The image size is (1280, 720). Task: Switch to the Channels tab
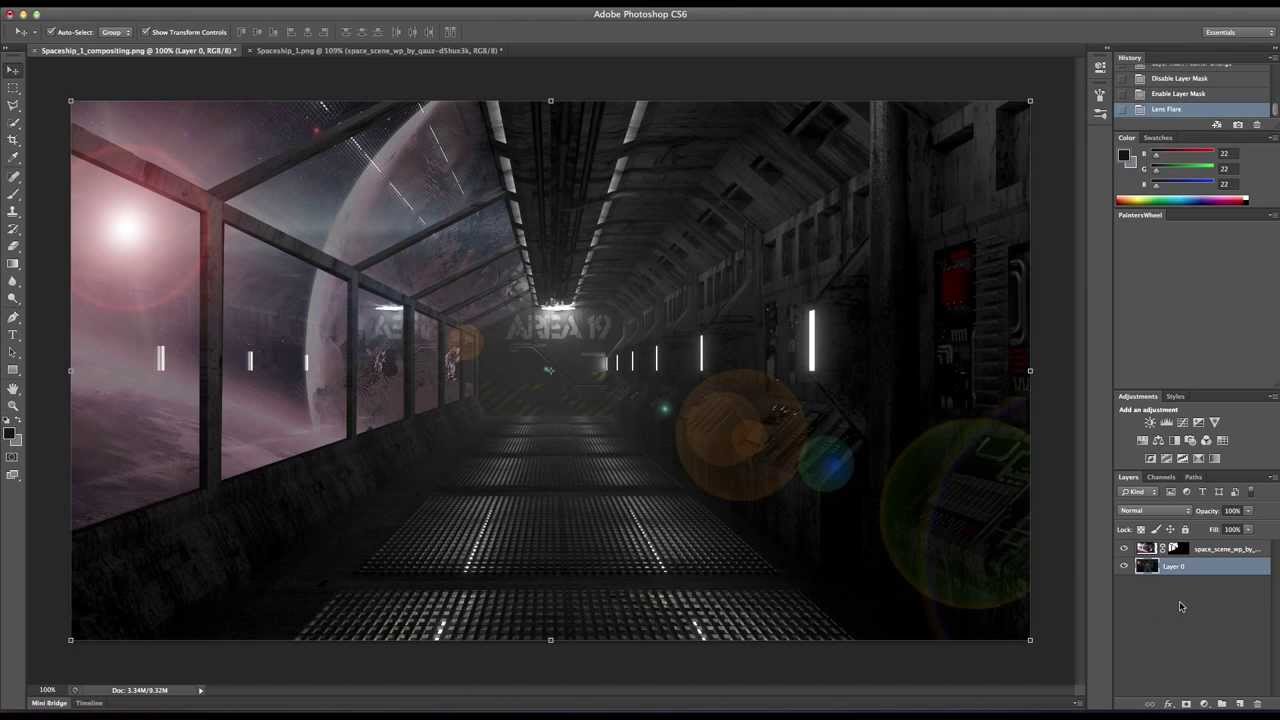[x=1161, y=477]
